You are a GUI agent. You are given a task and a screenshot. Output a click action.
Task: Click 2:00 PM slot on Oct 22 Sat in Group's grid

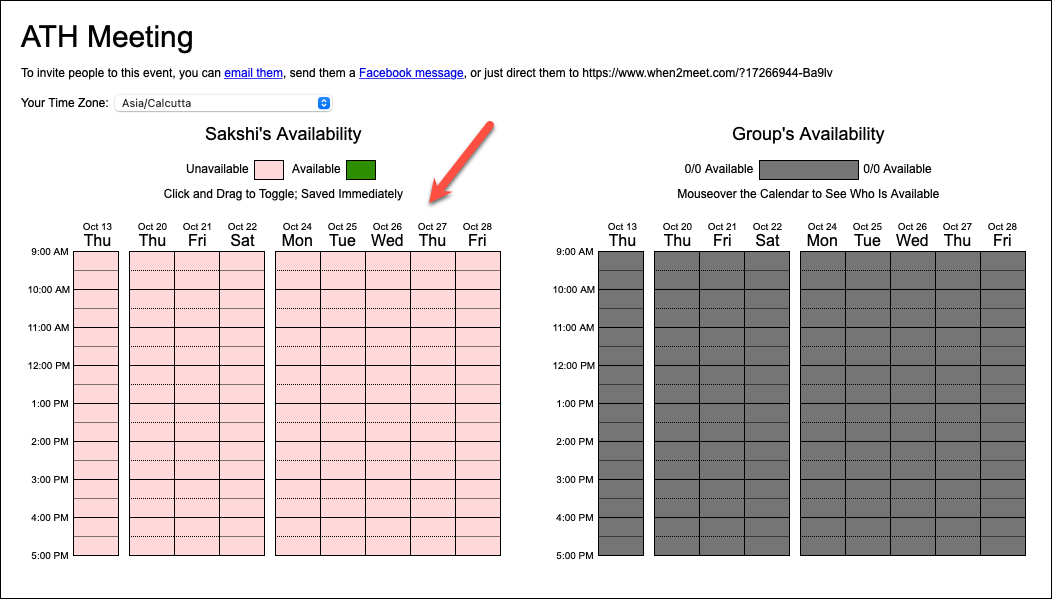(767, 451)
